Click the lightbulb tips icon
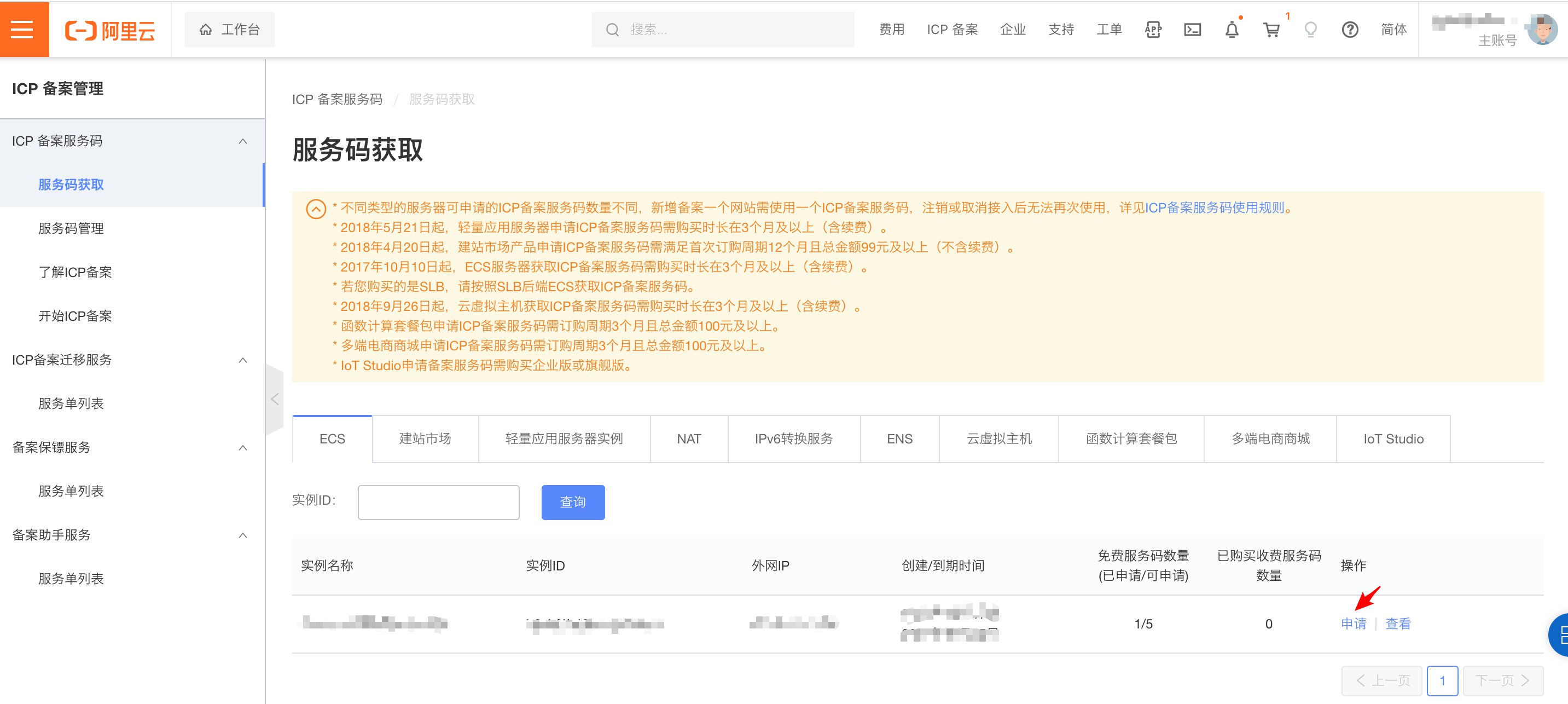 1310,29
